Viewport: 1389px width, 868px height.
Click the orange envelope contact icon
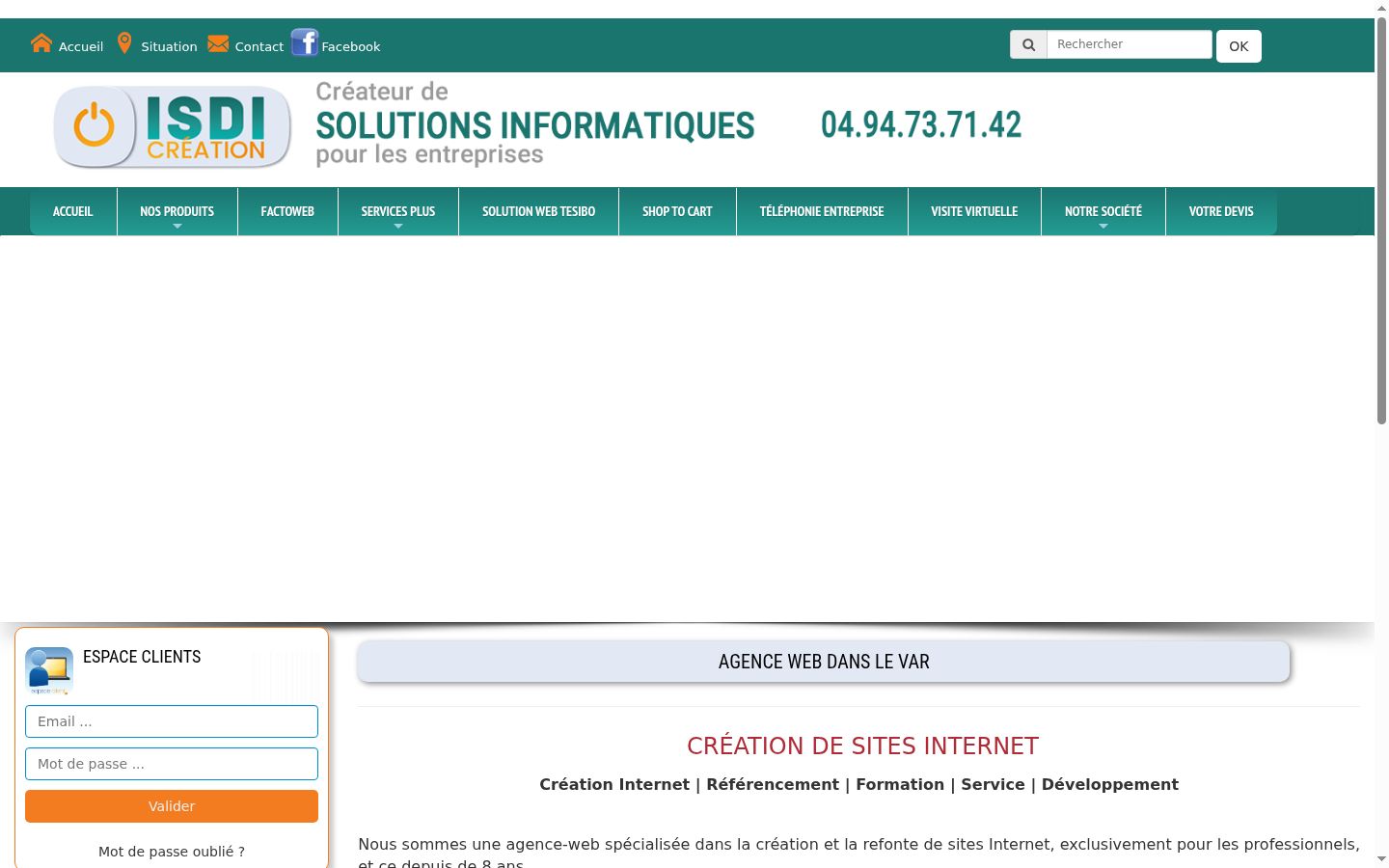tap(218, 43)
